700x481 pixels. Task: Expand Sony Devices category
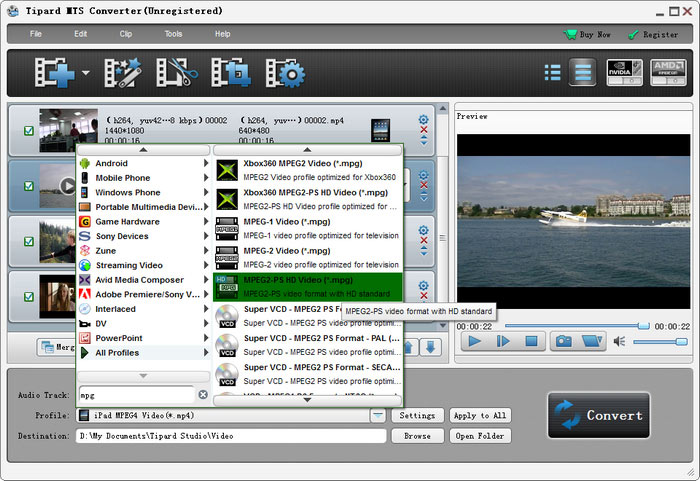(x=144, y=236)
